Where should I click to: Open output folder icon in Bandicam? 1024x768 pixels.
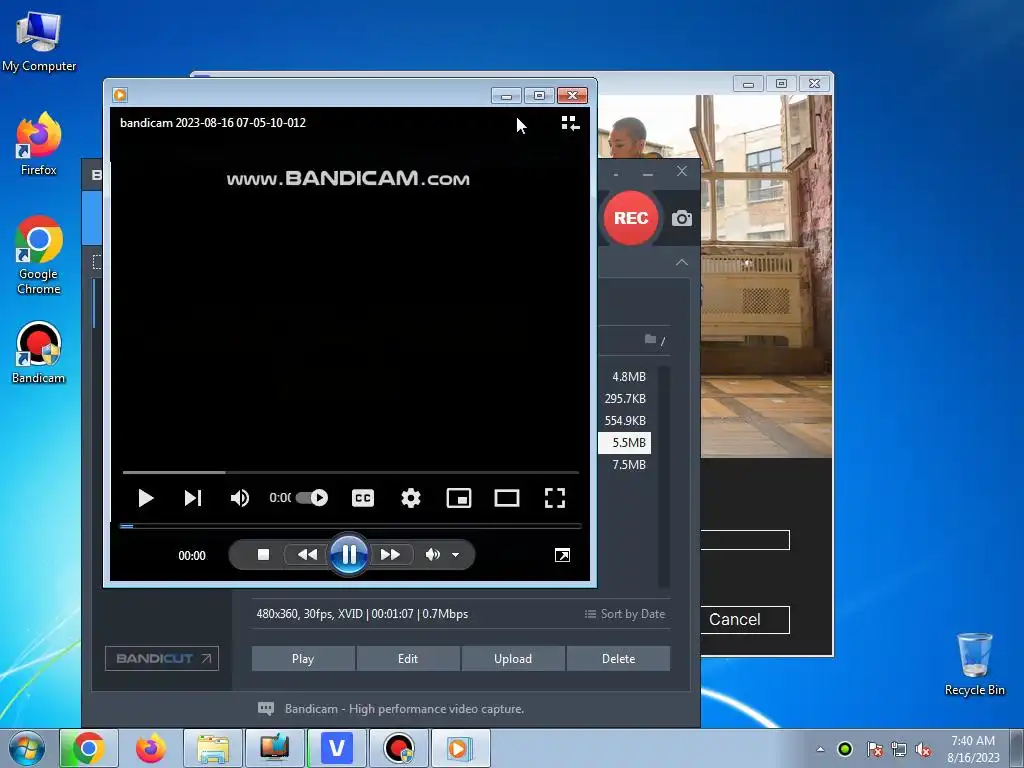tap(650, 339)
